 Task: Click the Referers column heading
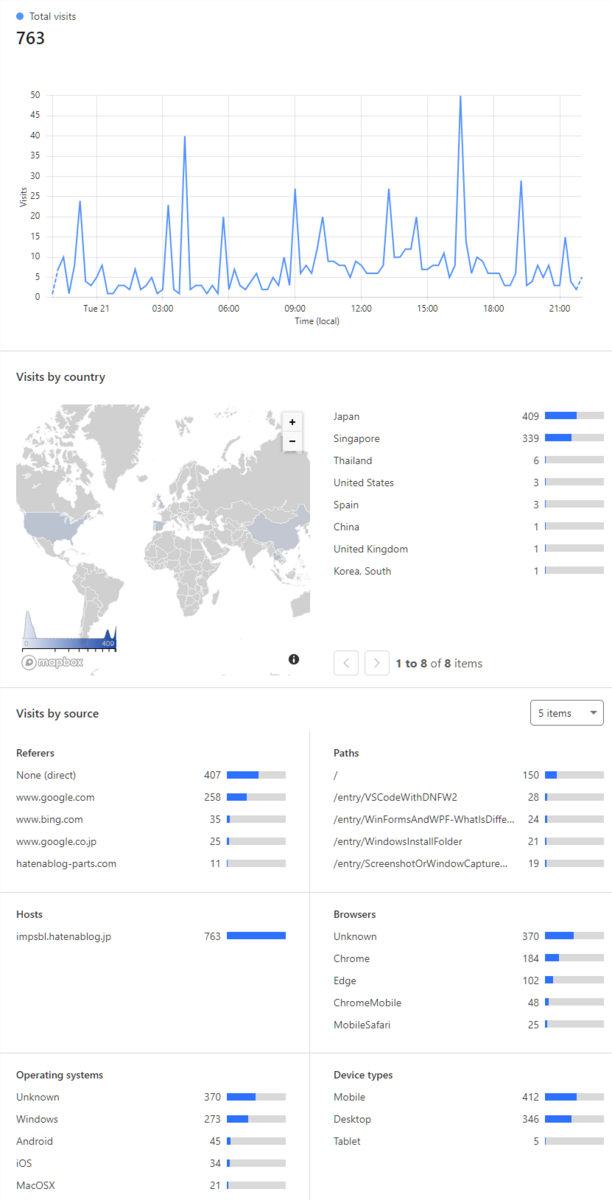pos(35,753)
